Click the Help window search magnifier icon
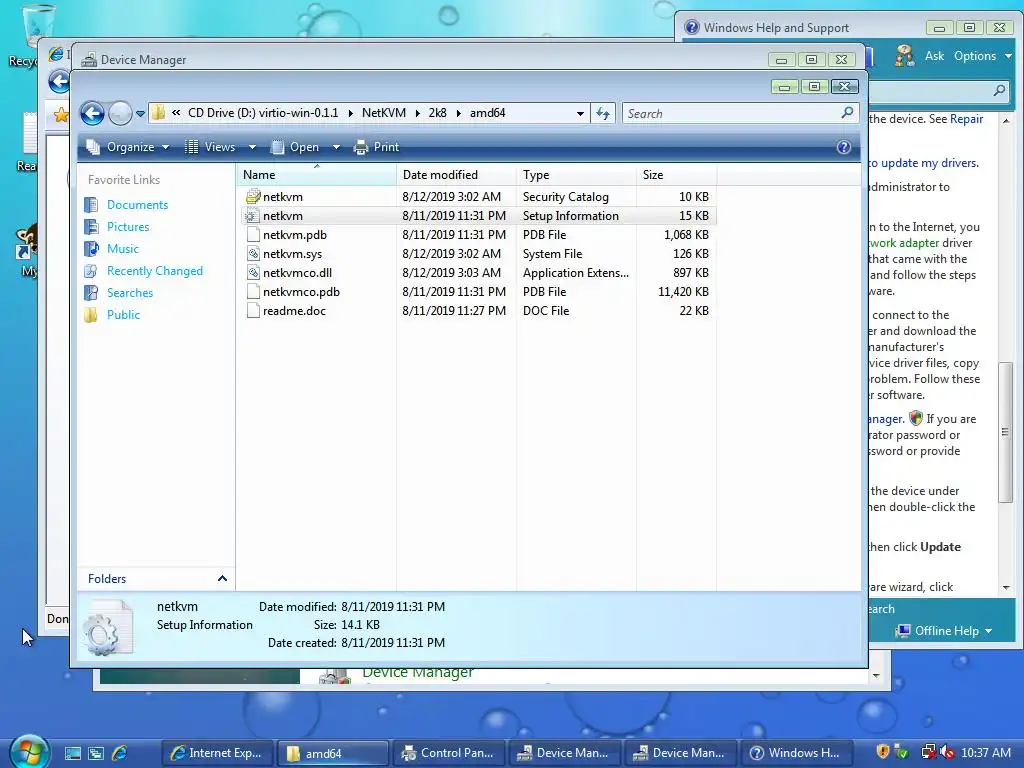 999,90
